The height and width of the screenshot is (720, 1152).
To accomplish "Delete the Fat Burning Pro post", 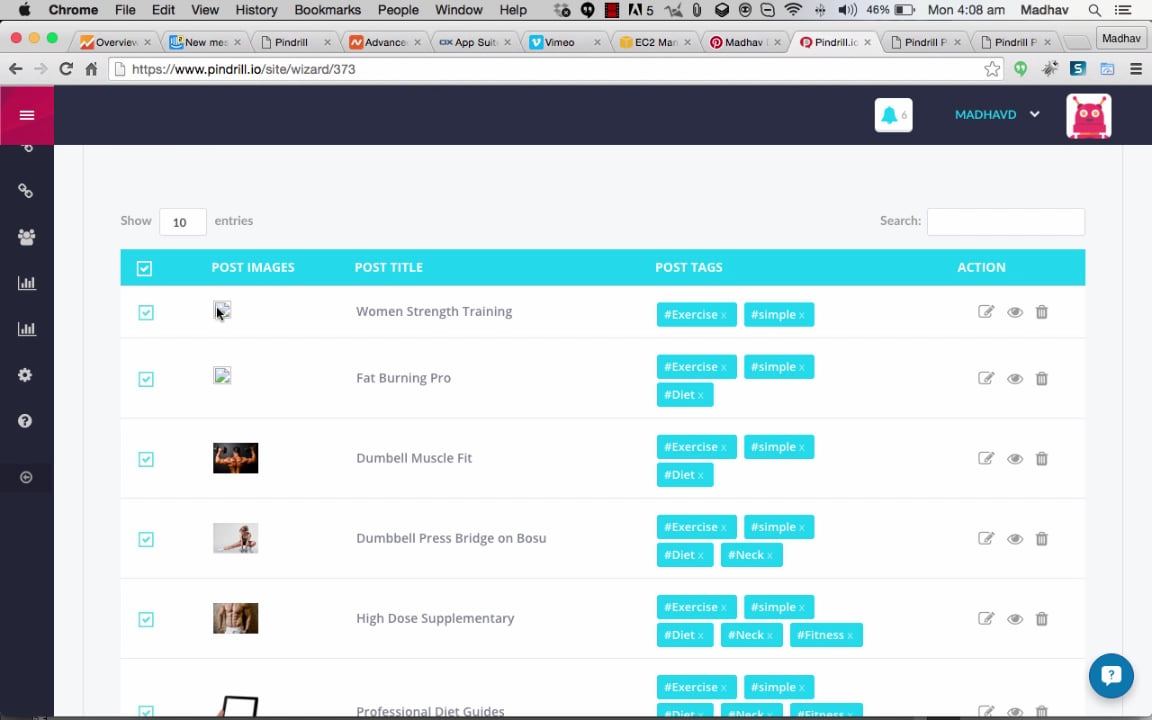I will click(1041, 379).
